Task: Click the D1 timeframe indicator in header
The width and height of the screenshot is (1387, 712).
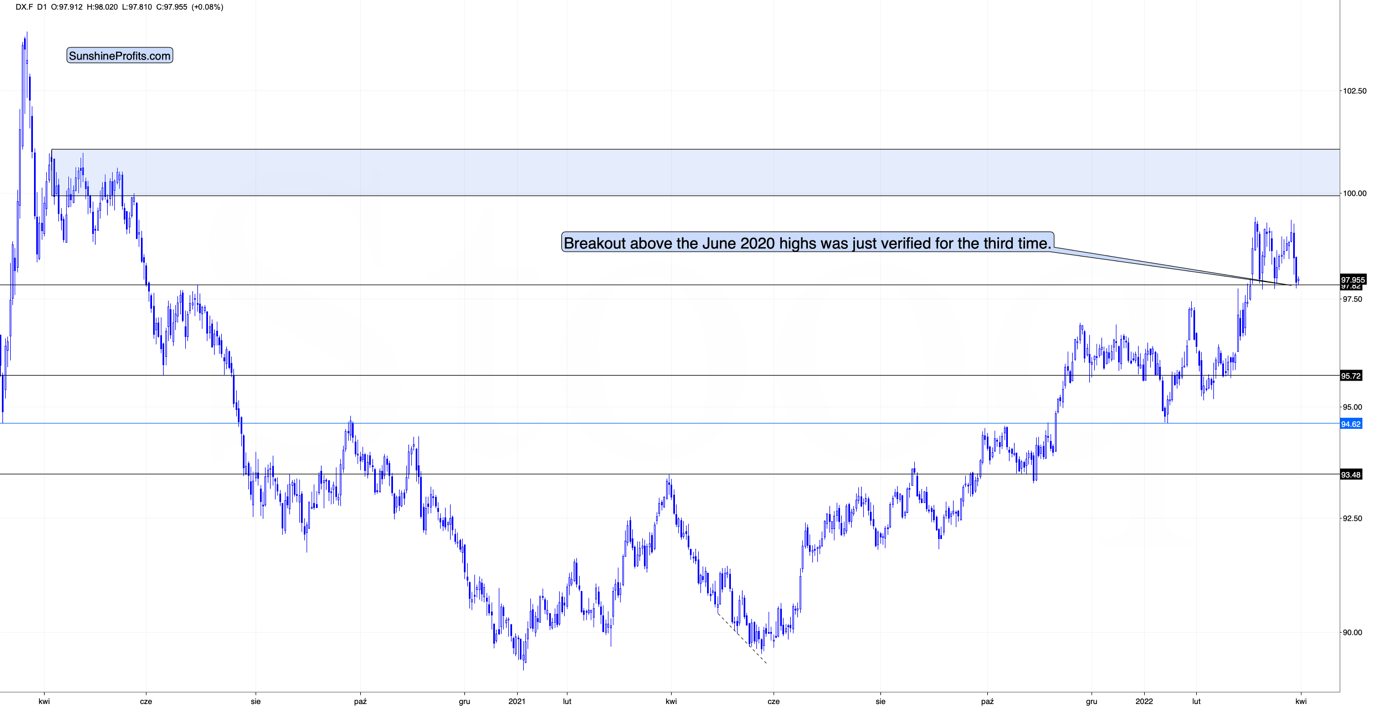Action: click(x=44, y=7)
